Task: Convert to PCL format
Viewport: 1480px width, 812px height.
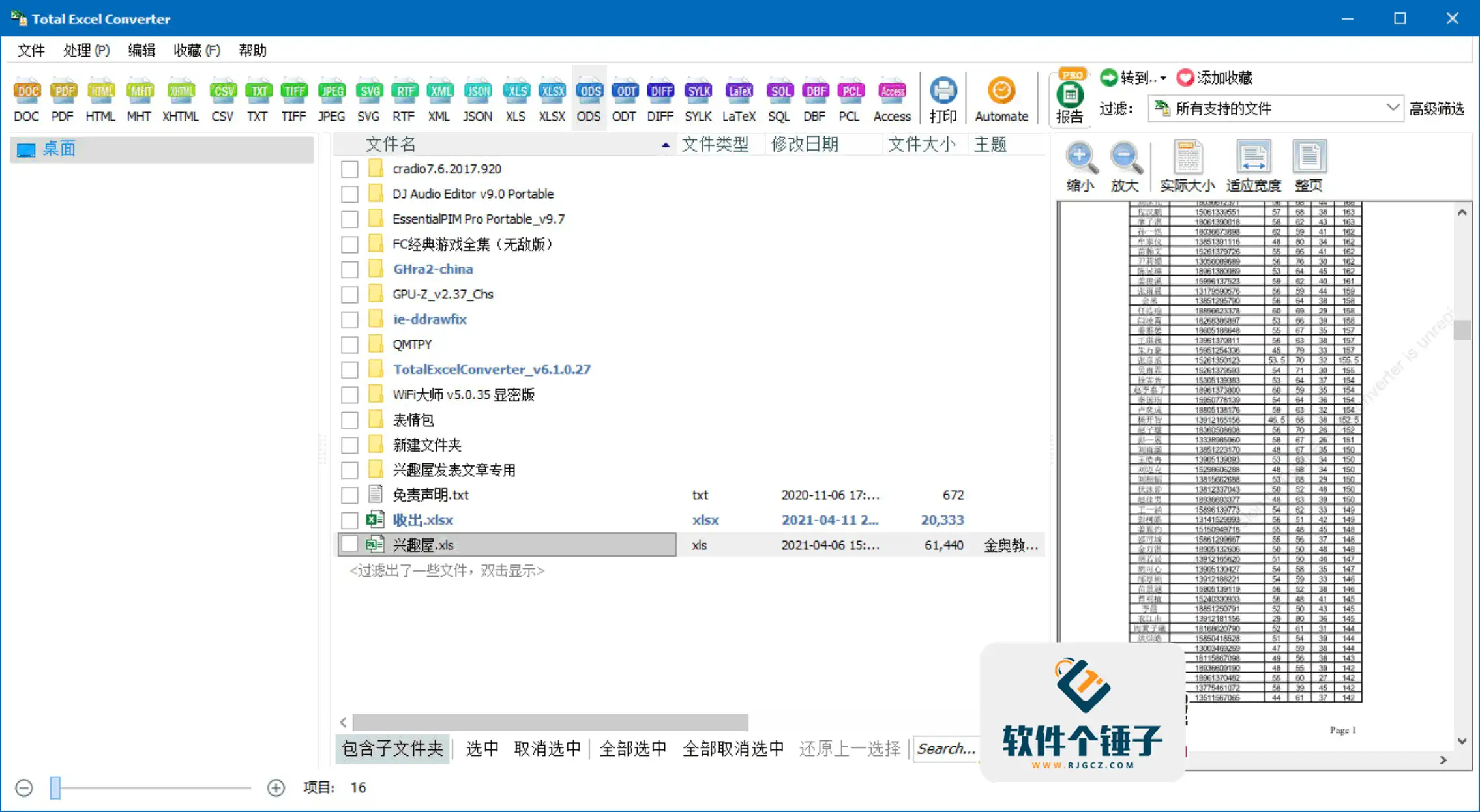Action: [x=850, y=100]
